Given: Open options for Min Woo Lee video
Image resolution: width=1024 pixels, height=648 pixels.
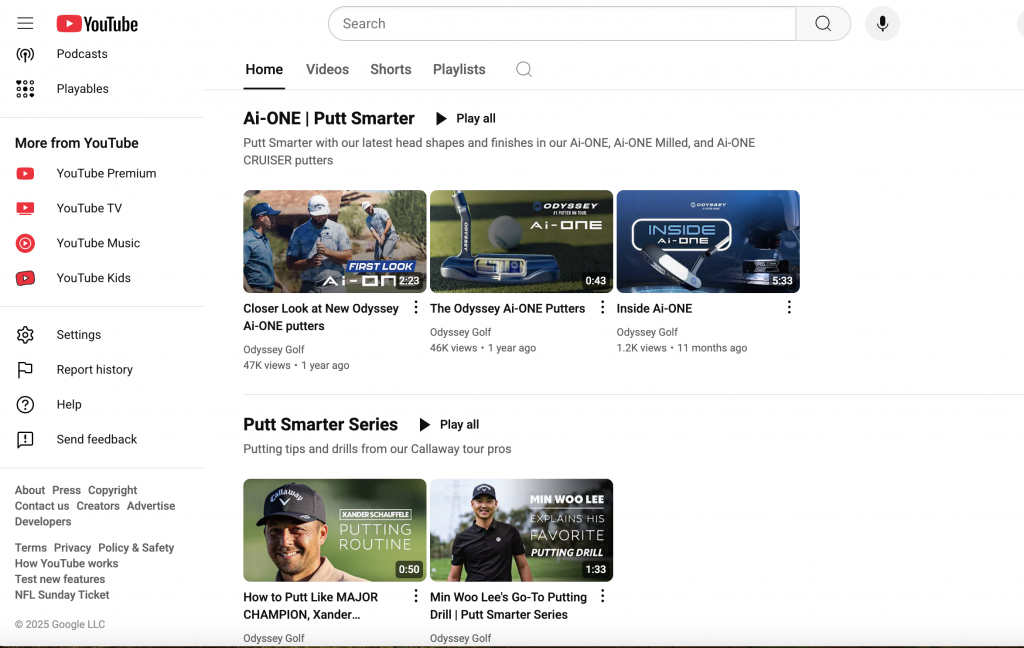Looking at the screenshot, I should 603,596.
